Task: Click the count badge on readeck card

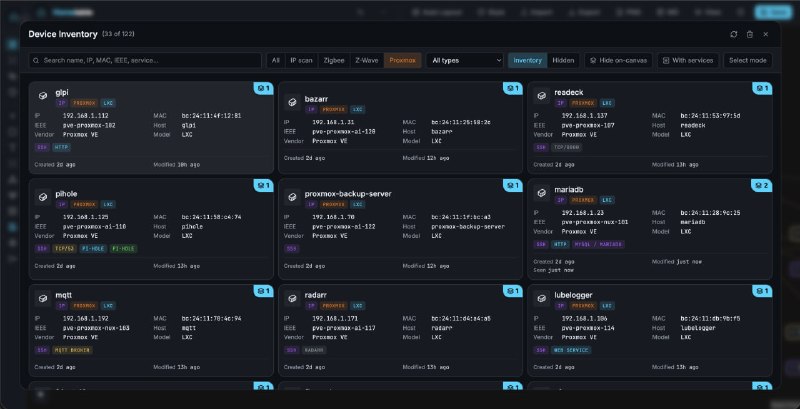Action: click(x=762, y=88)
